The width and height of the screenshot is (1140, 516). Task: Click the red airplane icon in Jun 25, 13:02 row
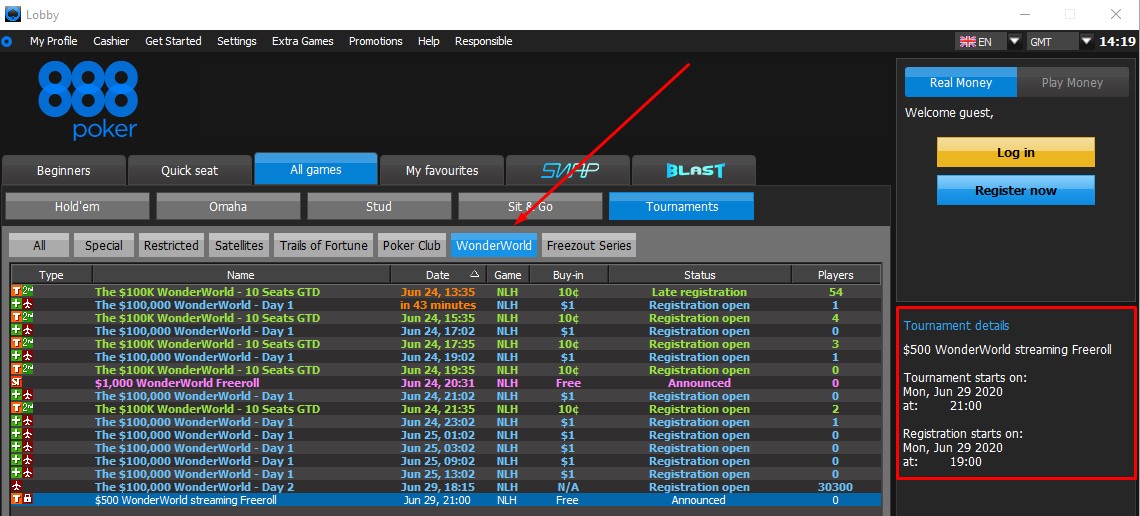point(28,474)
